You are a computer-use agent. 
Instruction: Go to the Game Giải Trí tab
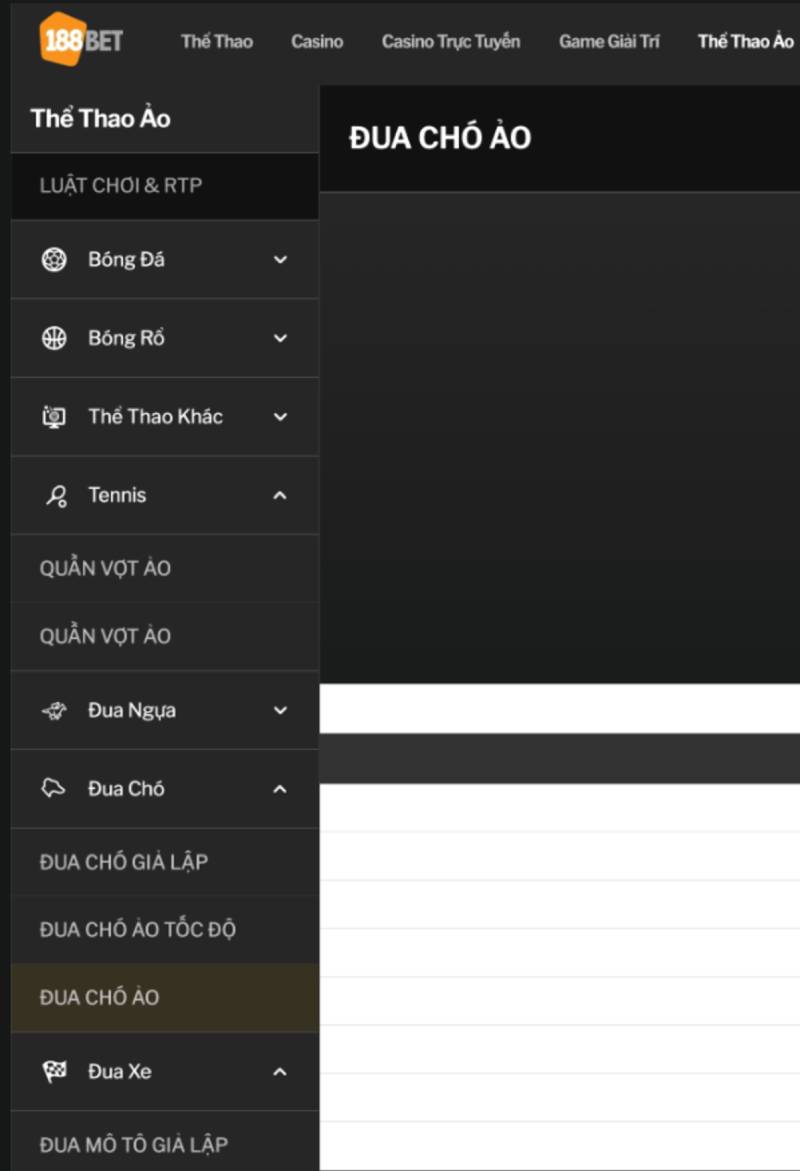[x=609, y=42]
